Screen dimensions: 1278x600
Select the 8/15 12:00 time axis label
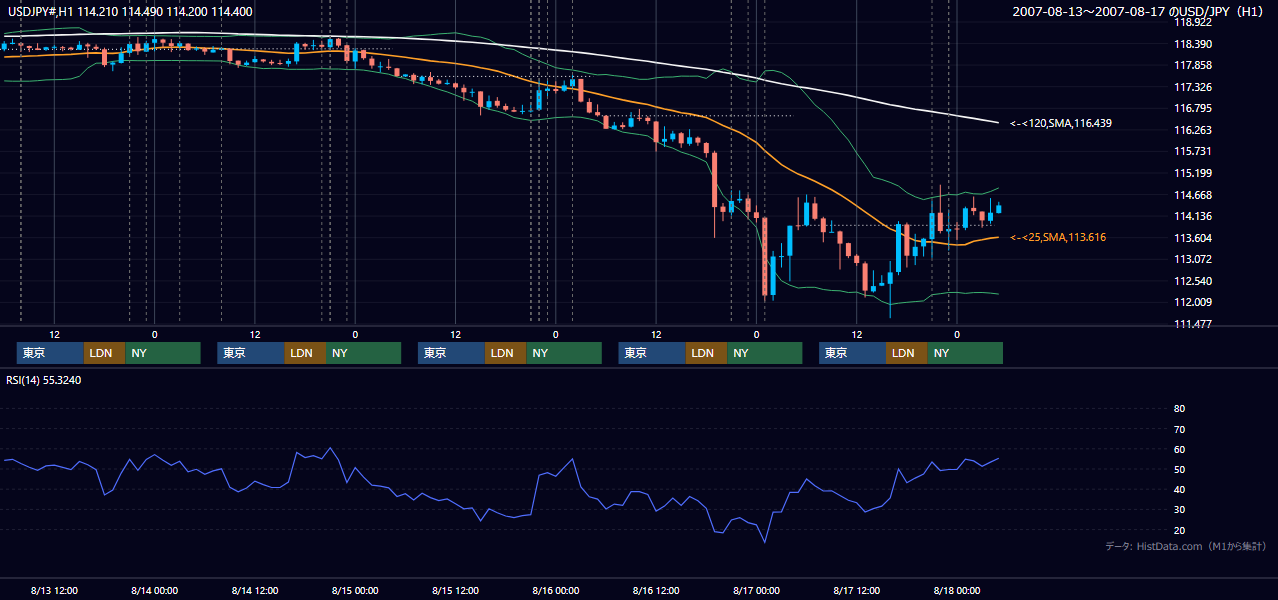pos(456,590)
